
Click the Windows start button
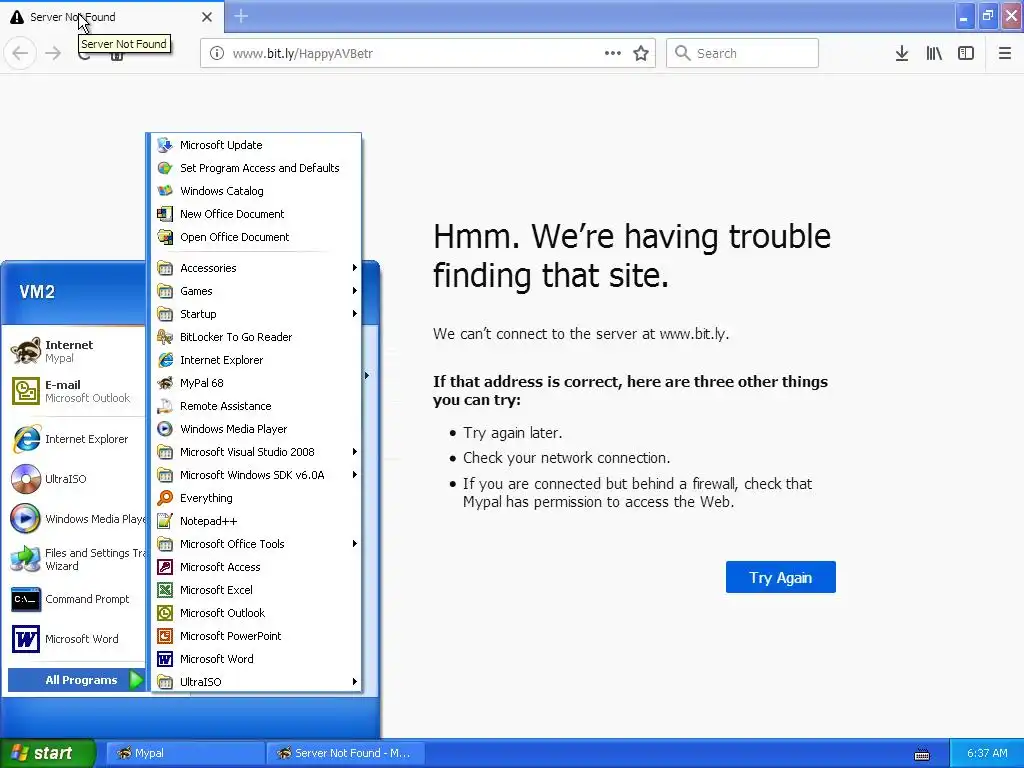click(47, 753)
